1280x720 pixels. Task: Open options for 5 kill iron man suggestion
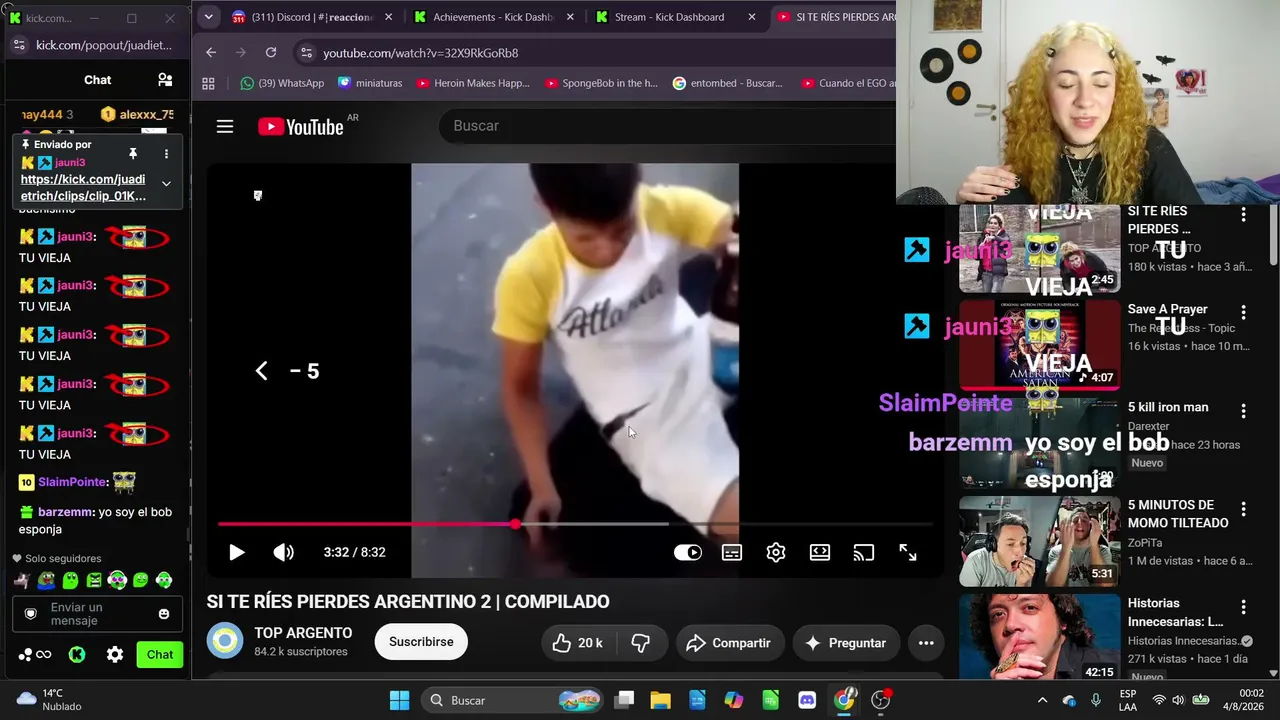[1243, 411]
